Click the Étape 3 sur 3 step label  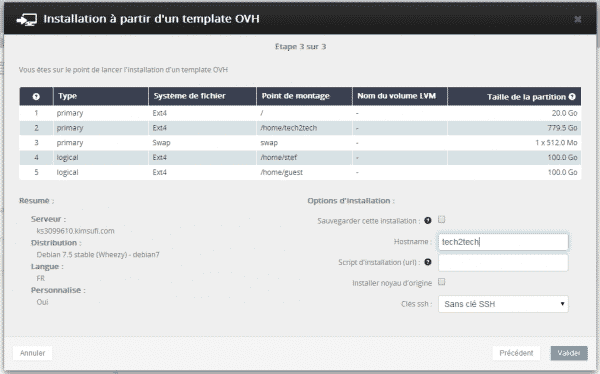tap(300, 47)
